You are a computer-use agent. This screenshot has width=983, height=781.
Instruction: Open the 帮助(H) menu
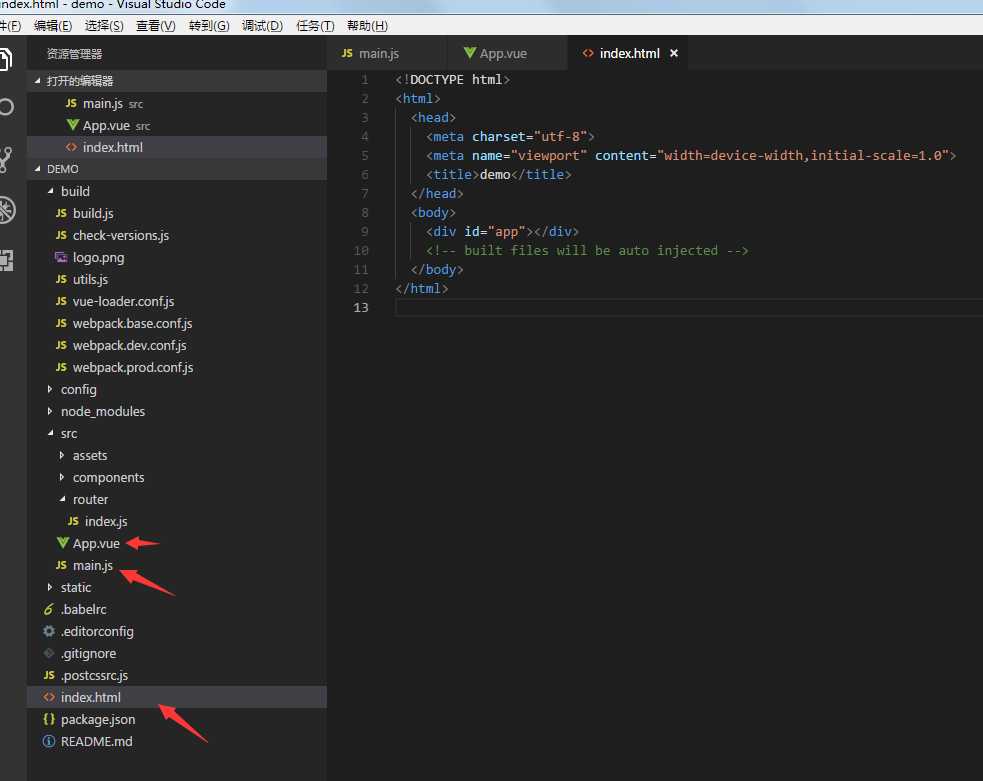coord(367,26)
